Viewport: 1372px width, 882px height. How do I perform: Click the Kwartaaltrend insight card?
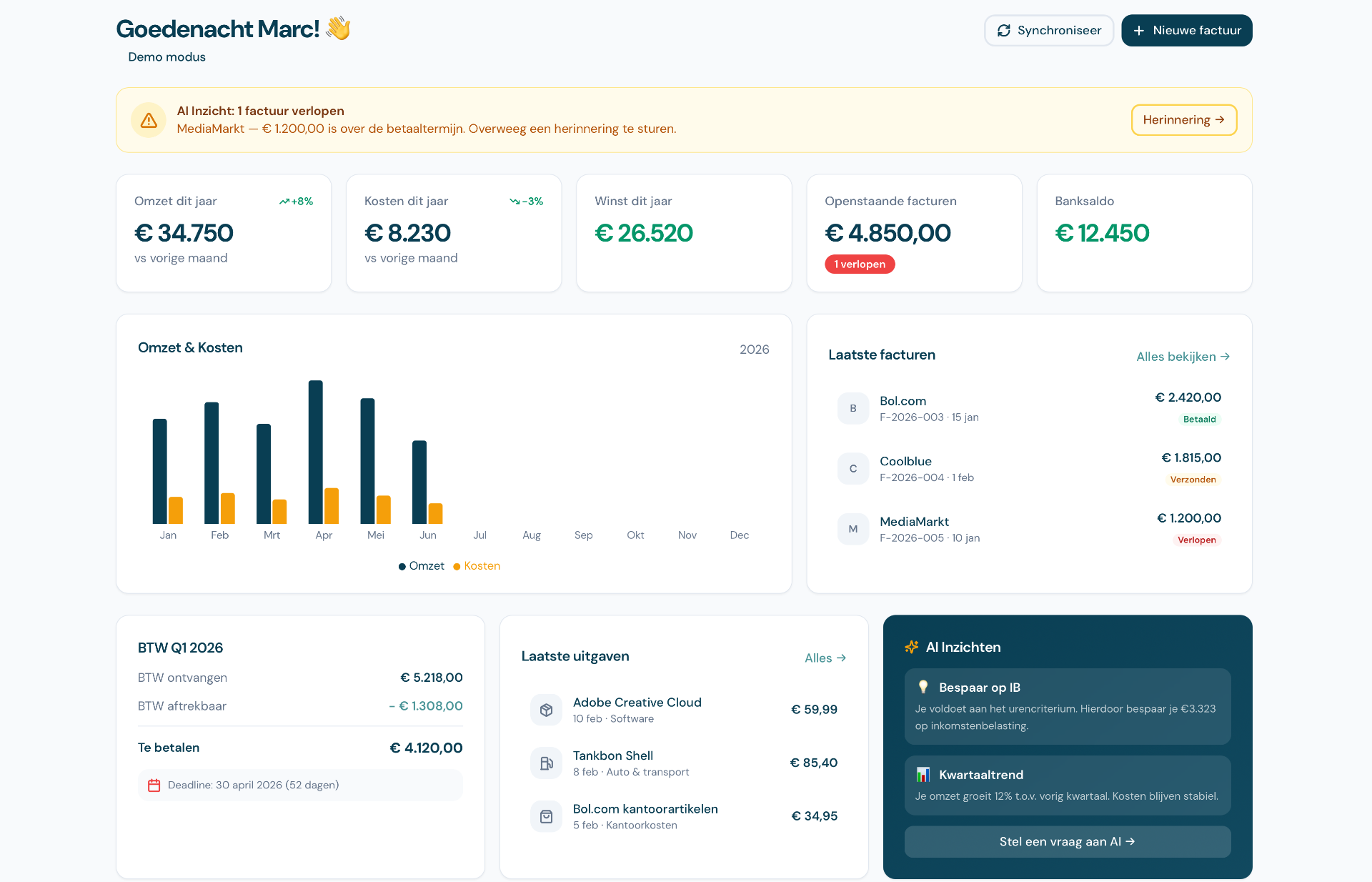click(x=1068, y=786)
